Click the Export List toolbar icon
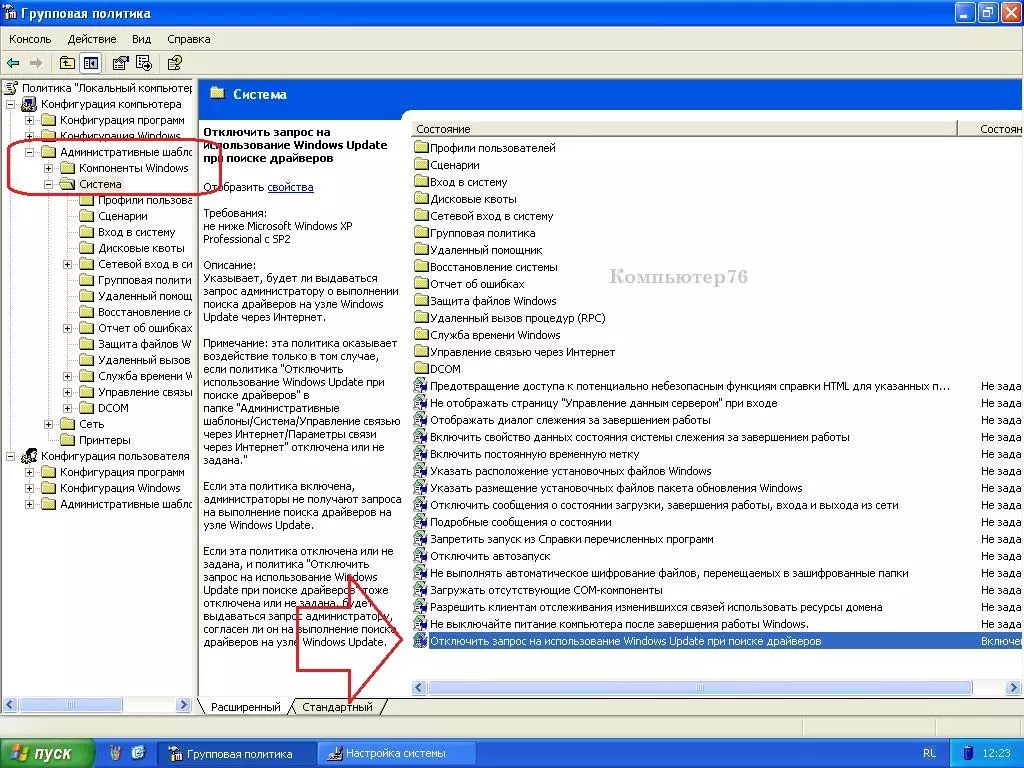This screenshot has width=1024, height=768. click(144, 63)
